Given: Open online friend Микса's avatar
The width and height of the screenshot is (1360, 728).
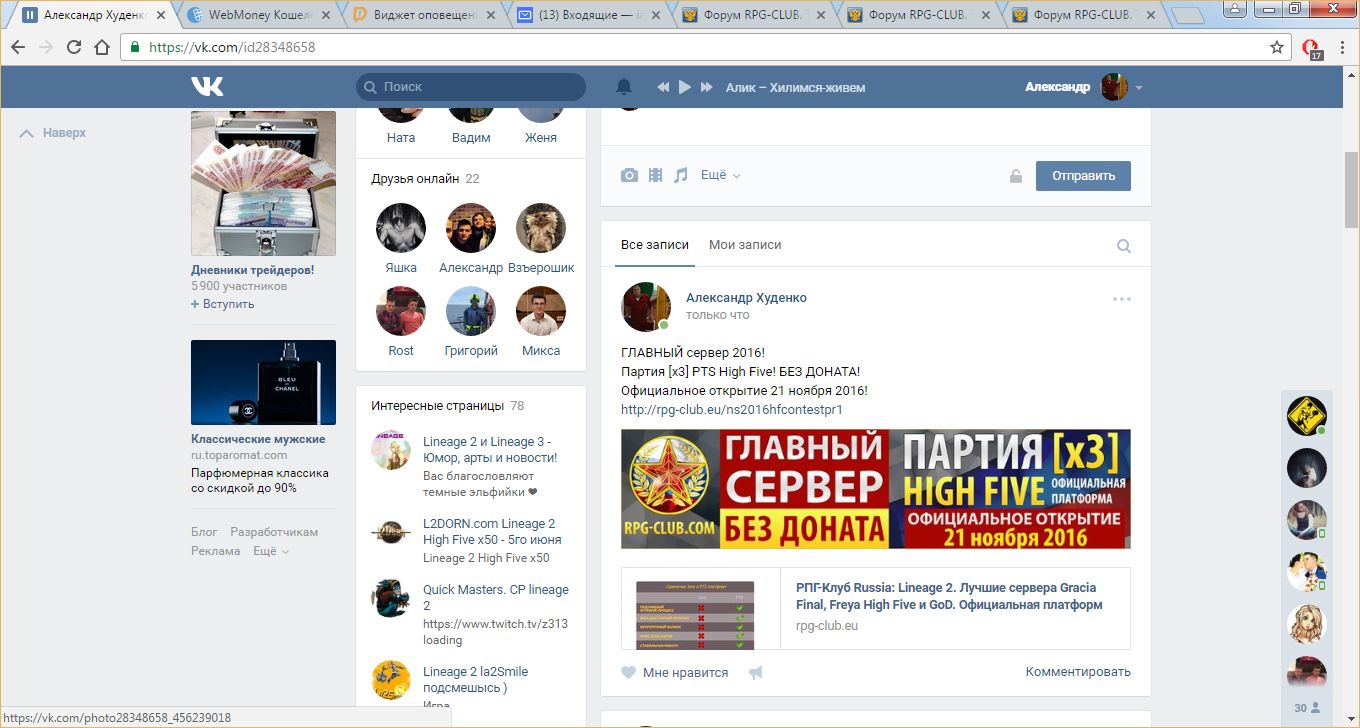Looking at the screenshot, I should [541, 312].
